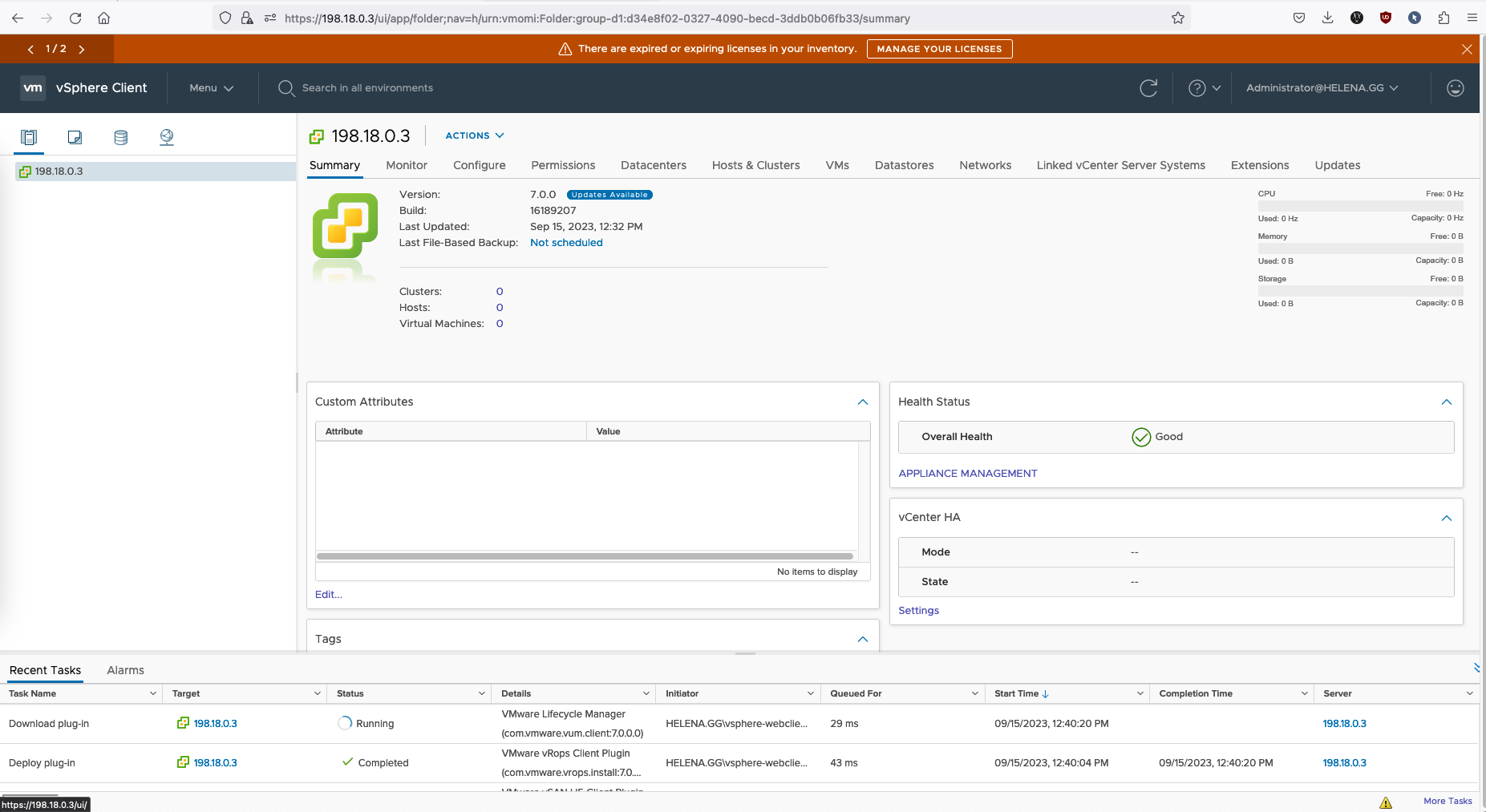Switch to the Permissions tab

tap(563, 165)
